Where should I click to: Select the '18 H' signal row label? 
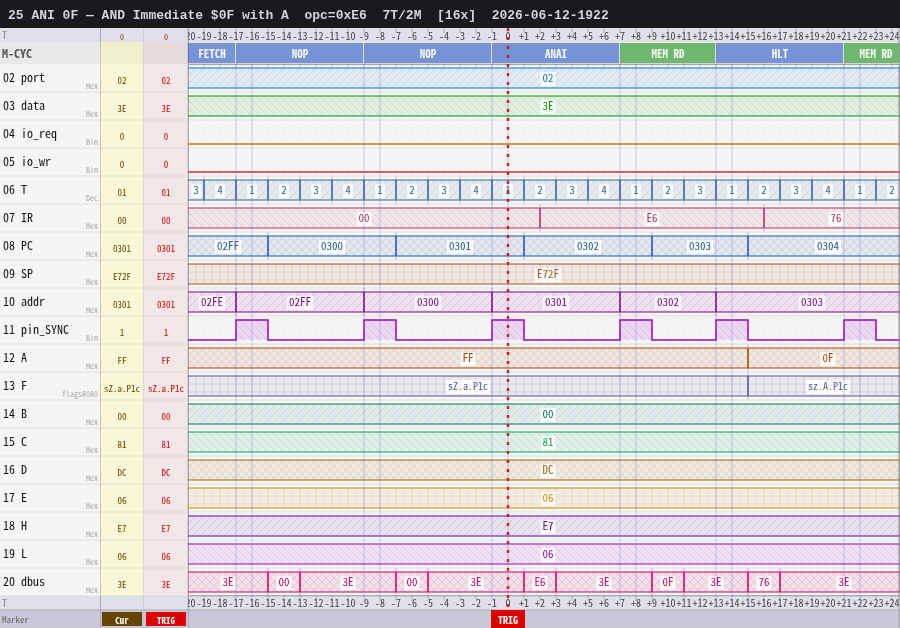tap(15, 526)
